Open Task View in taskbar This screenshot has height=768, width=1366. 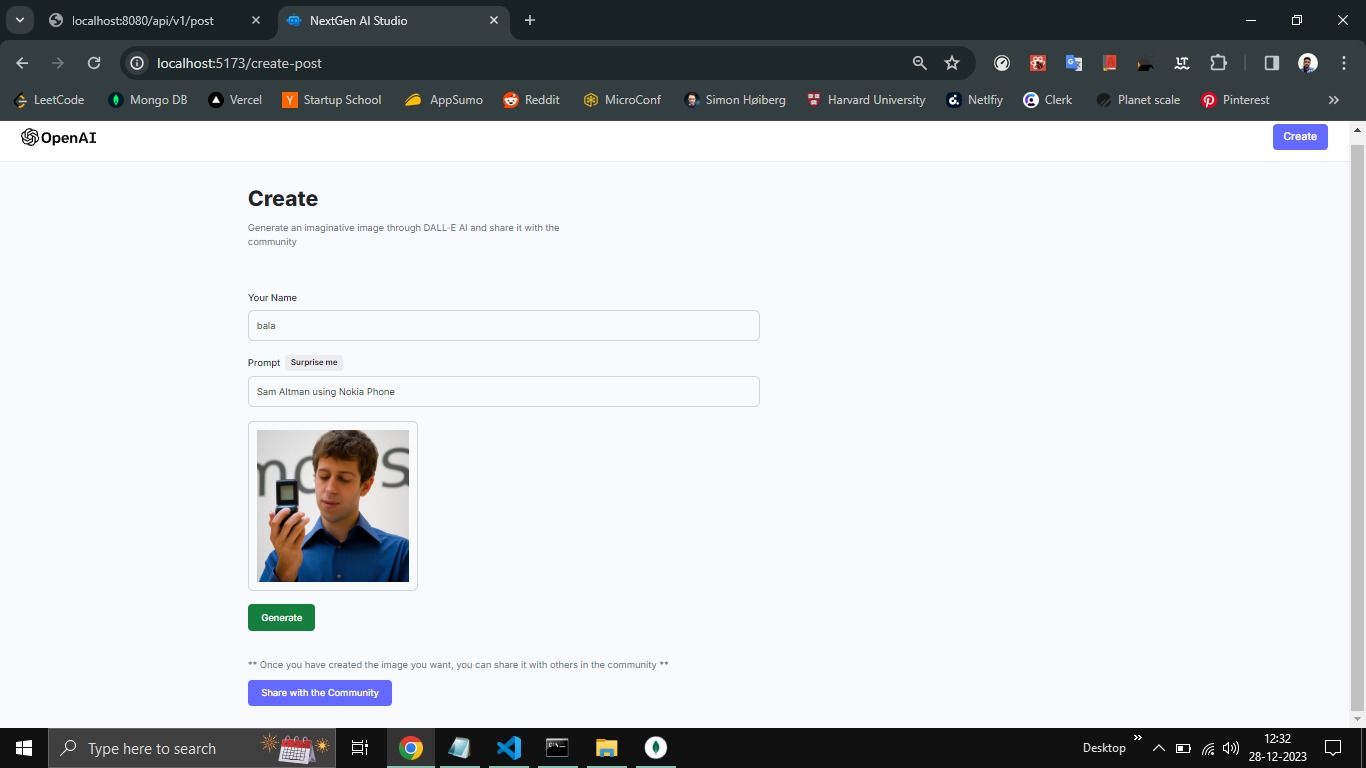click(360, 748)
